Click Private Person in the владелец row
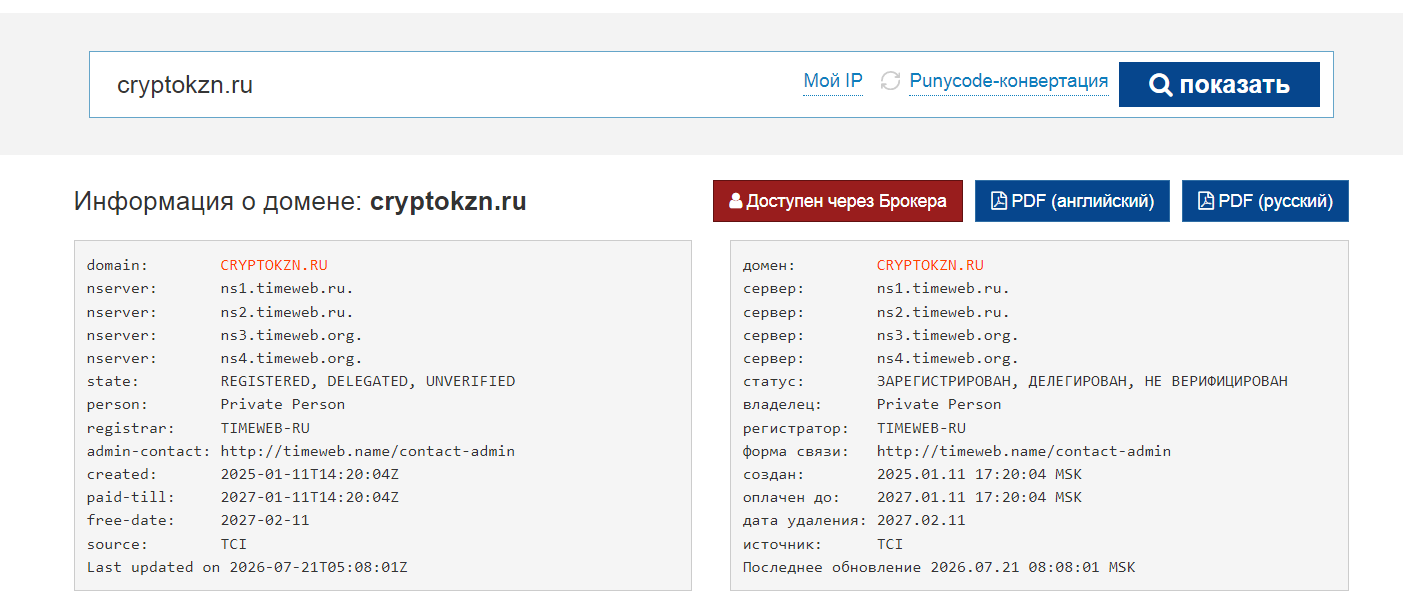 (x=939, y=404)
